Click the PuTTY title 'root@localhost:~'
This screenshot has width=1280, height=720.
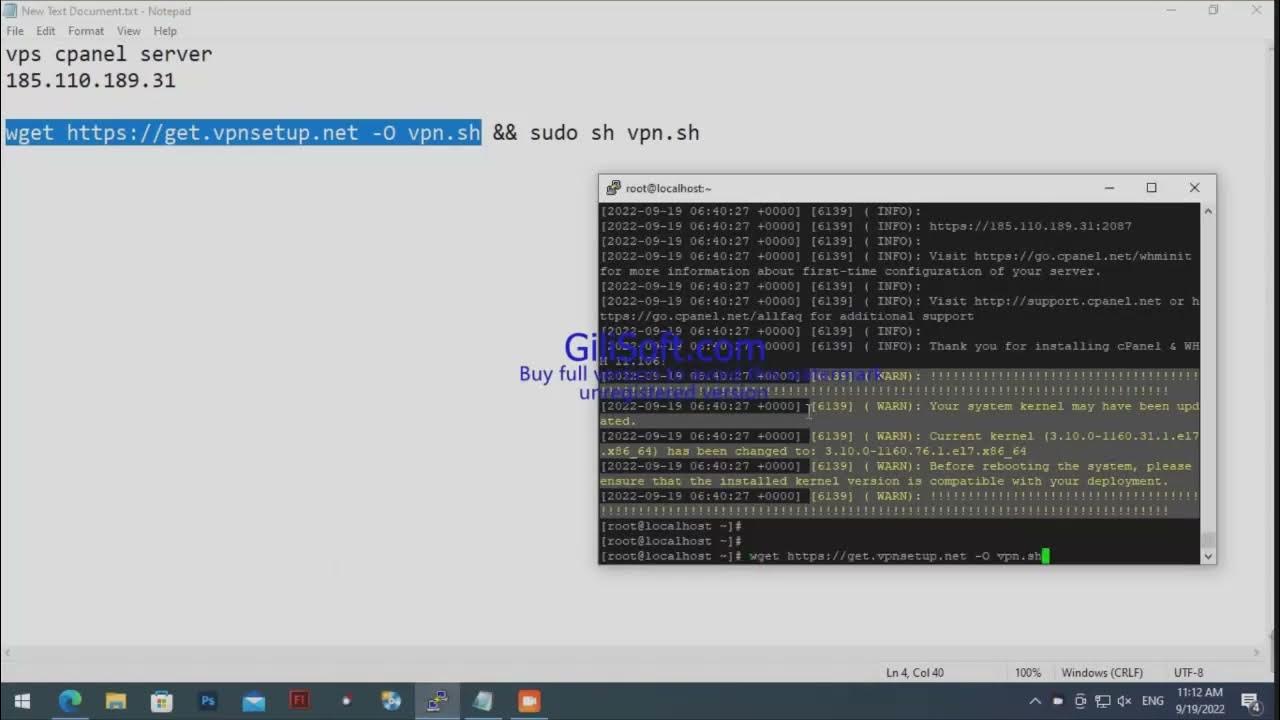tap(669, 188)
